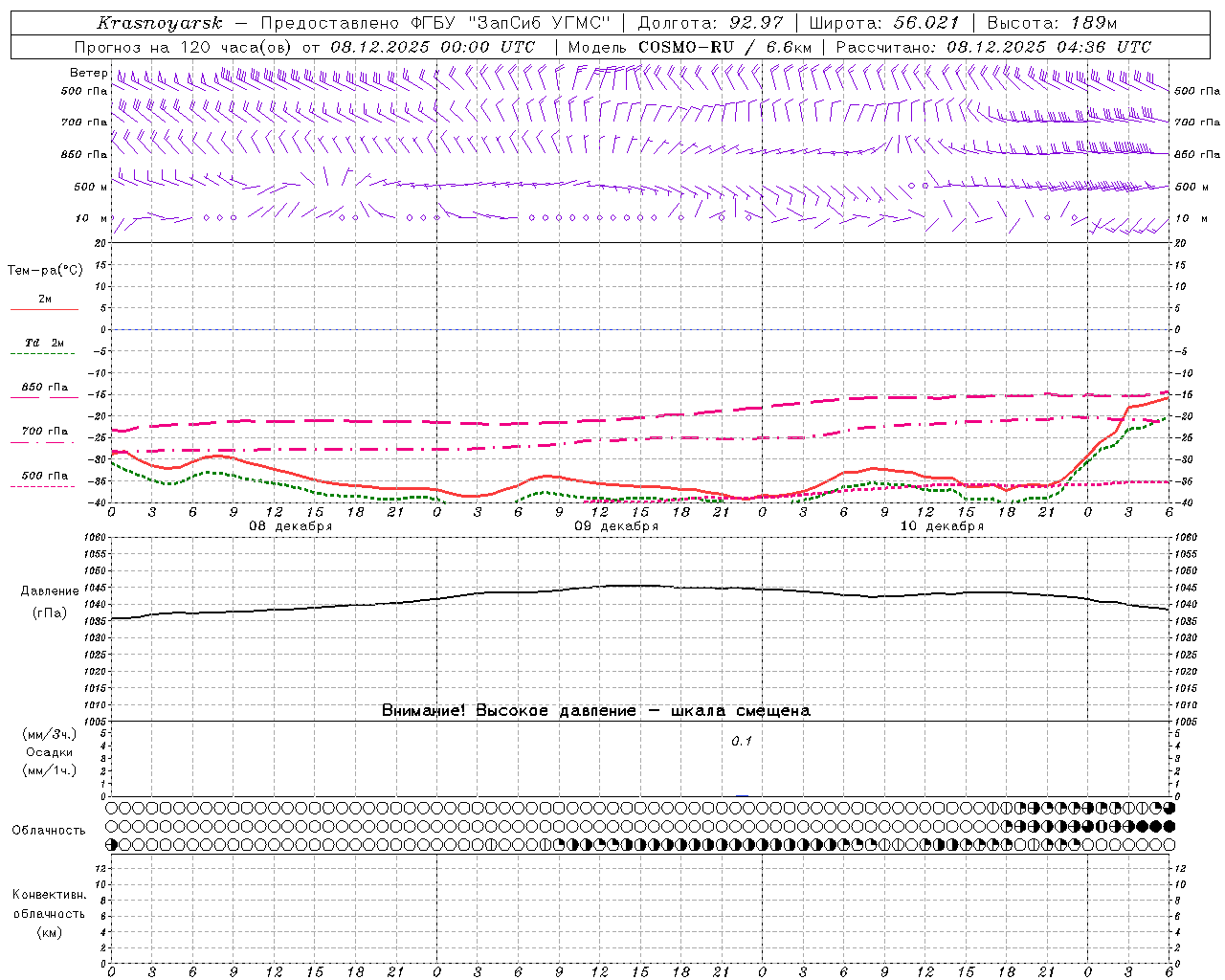Screen dimensions: 1225x980
Task: Click the '09 декабря' date label
Action: point(616,526)
